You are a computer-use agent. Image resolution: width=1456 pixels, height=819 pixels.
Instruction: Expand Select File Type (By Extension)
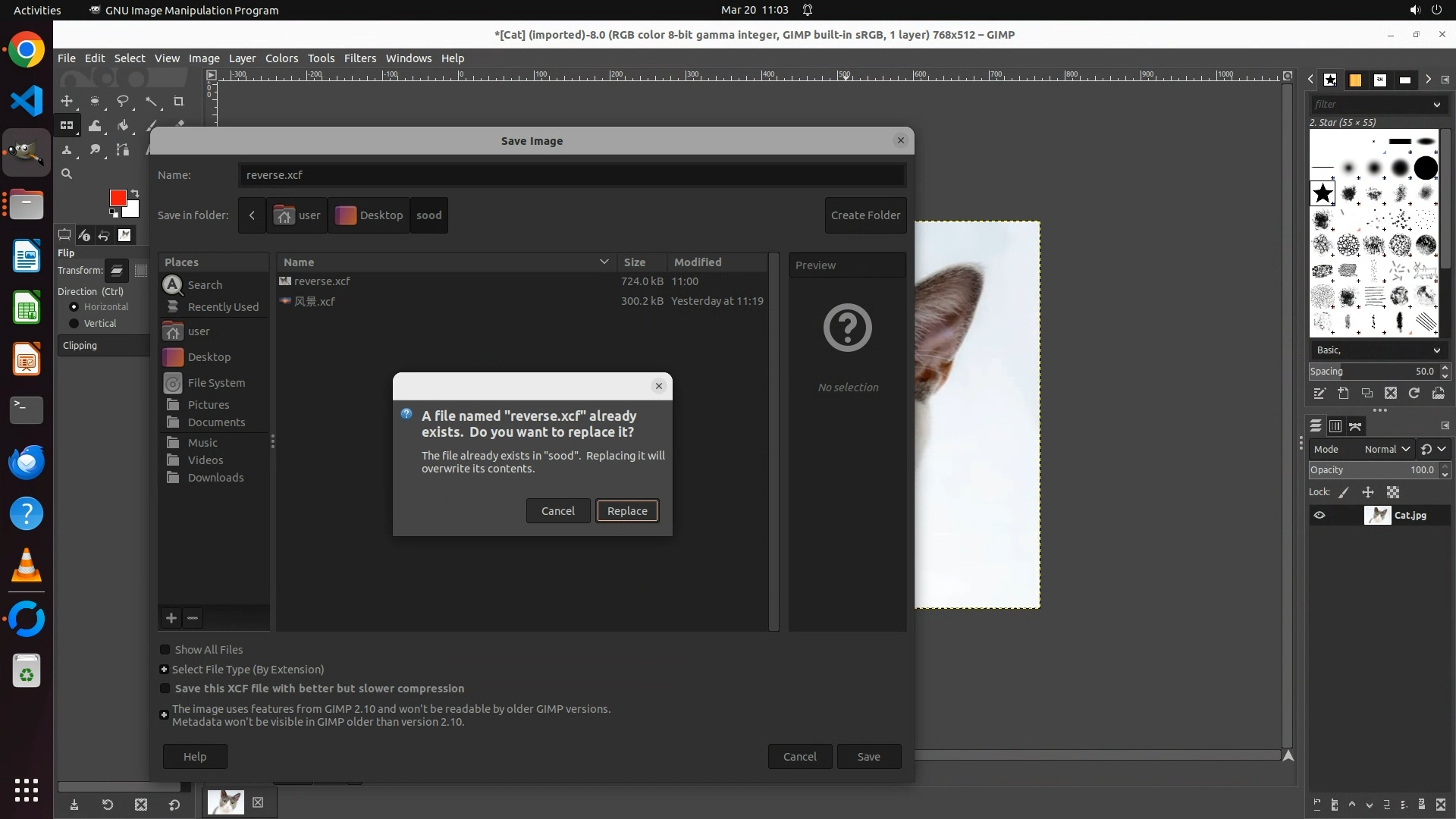[165, 670]
